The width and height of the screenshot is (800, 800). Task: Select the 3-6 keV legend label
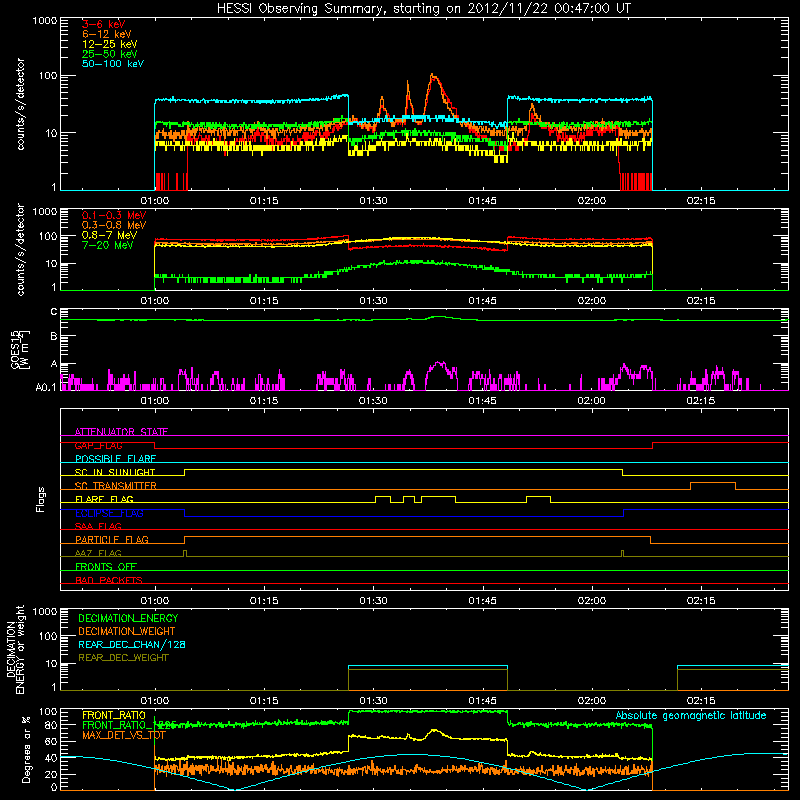coord(104,24)
